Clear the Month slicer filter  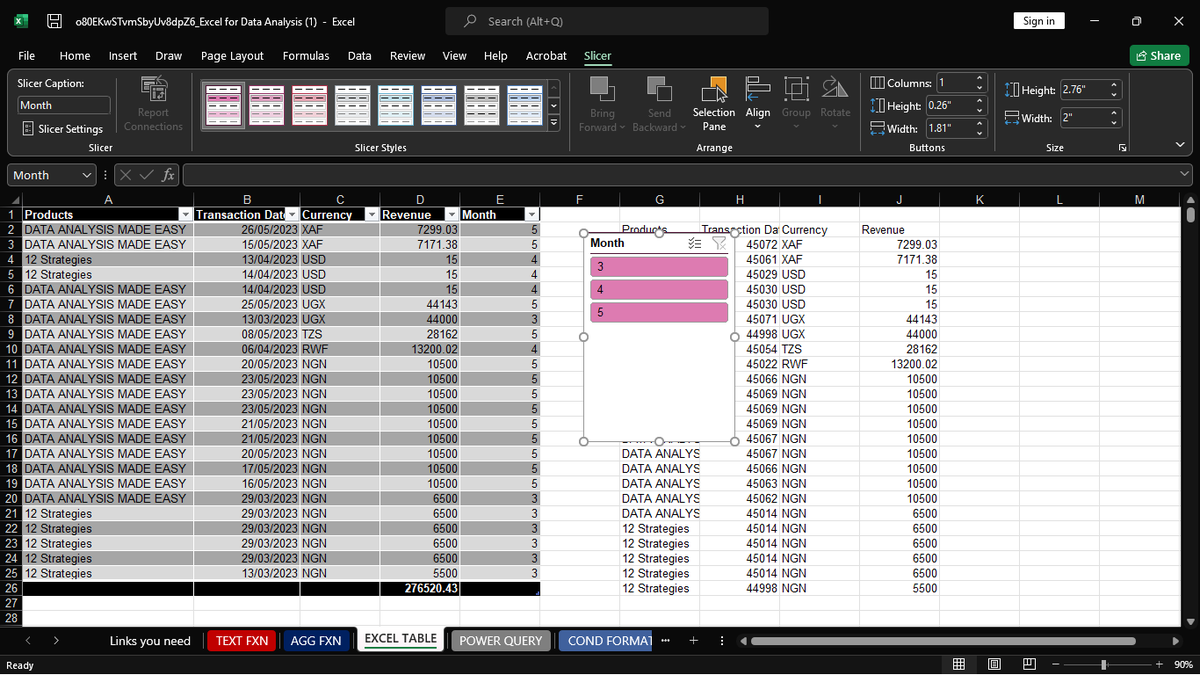point(718,243)
